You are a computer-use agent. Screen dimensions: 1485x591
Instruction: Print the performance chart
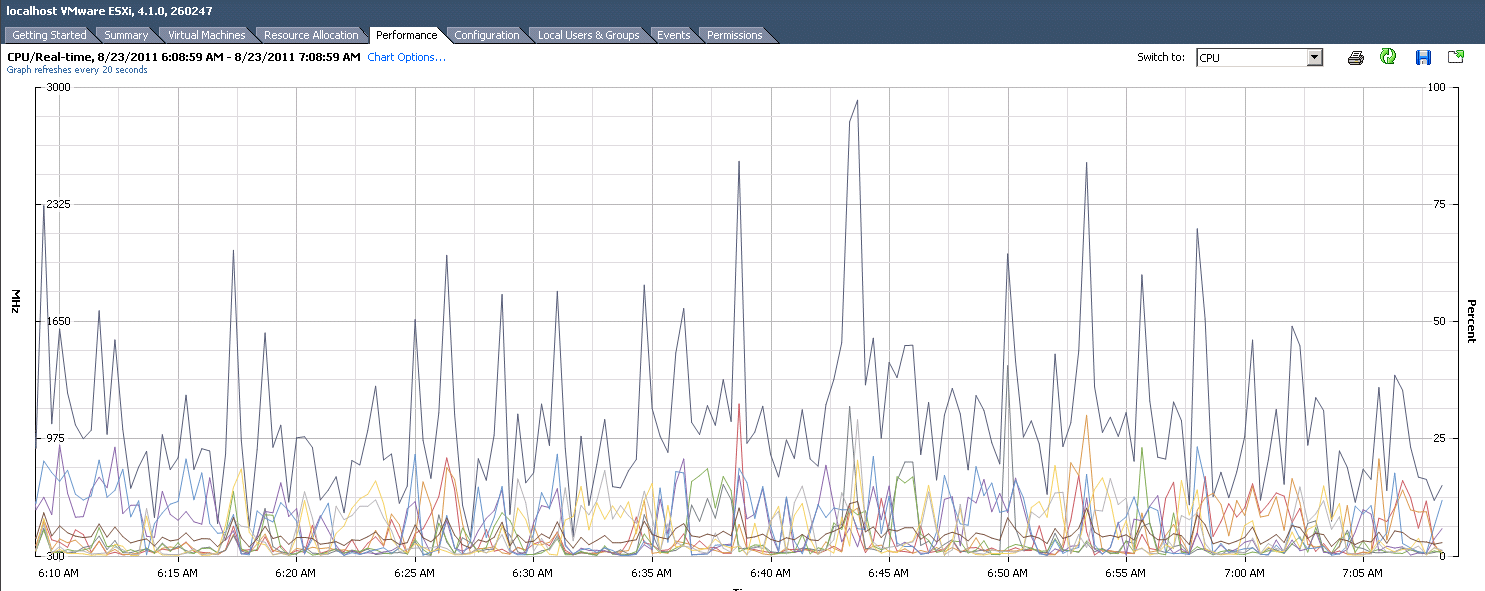[1355, 57]
